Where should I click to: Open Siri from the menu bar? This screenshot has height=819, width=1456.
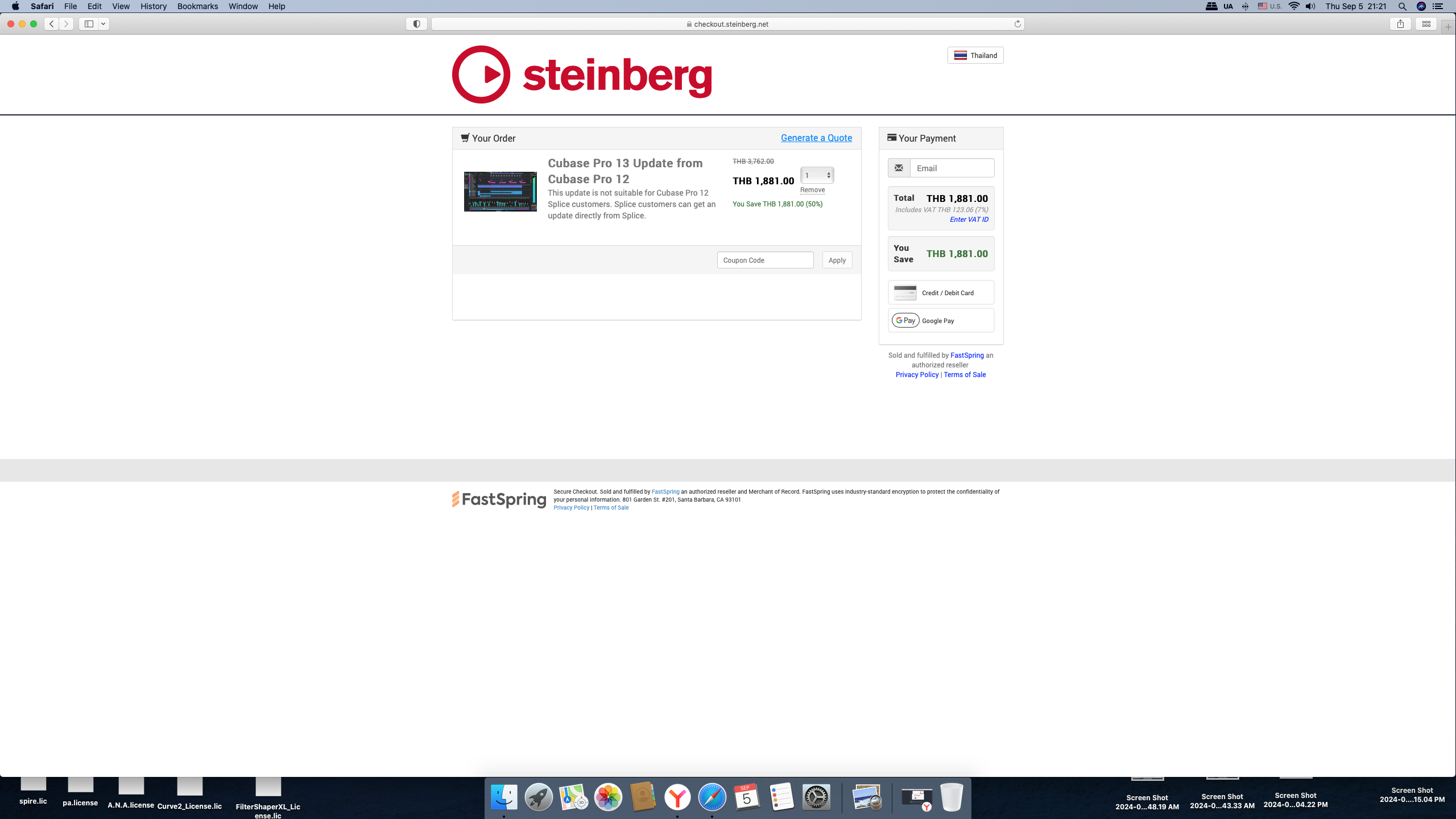coord(1421,6)
